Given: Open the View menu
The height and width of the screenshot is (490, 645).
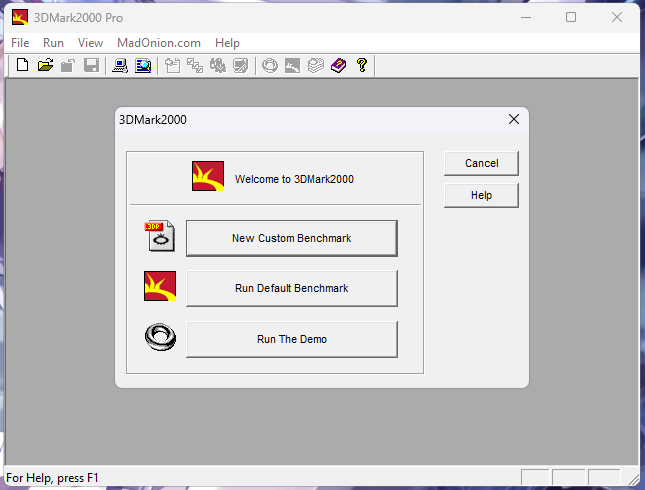Looking at the screenshot, I should point(90,43).
